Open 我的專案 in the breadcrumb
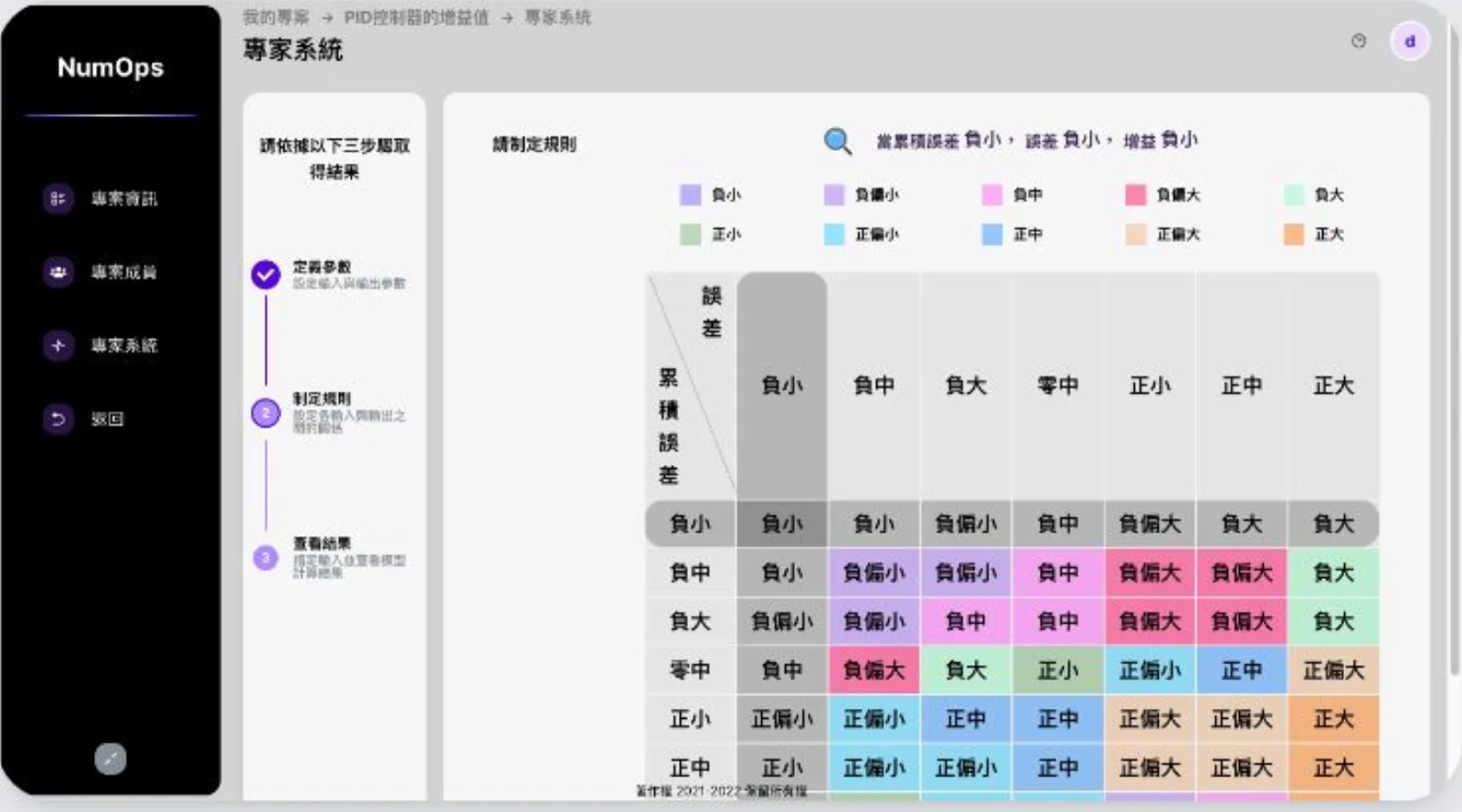 (275, 17)
